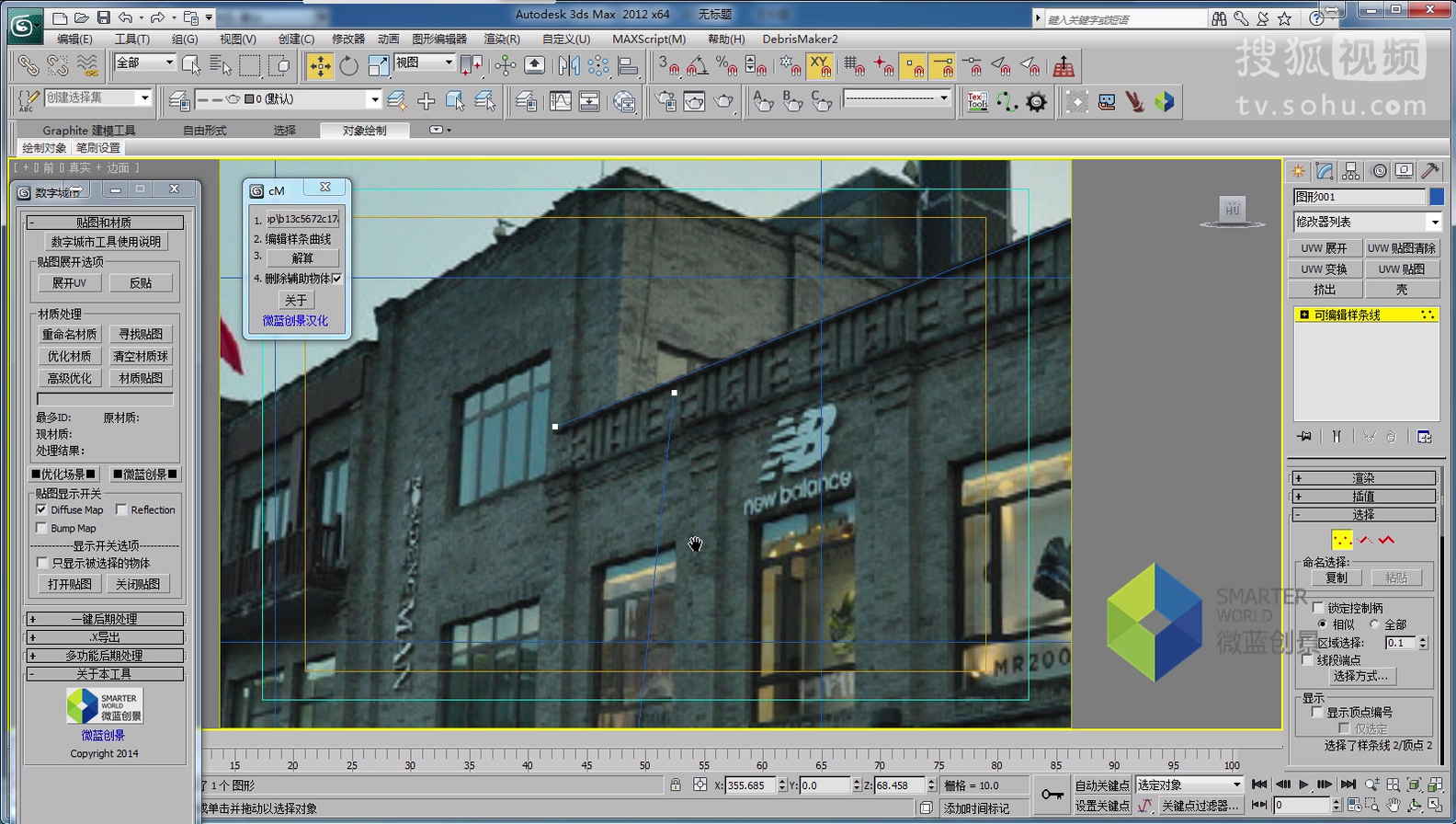
Task: Click the gear icon next to Tex Tools
Action: pos(1037,101)
